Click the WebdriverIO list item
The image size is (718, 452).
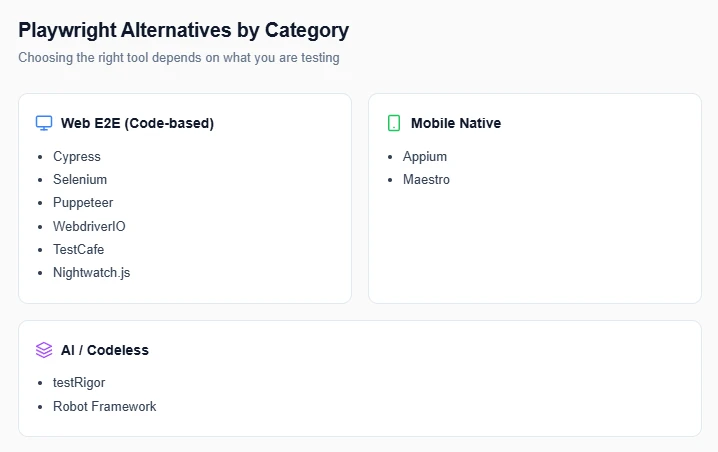pos(89,226)
